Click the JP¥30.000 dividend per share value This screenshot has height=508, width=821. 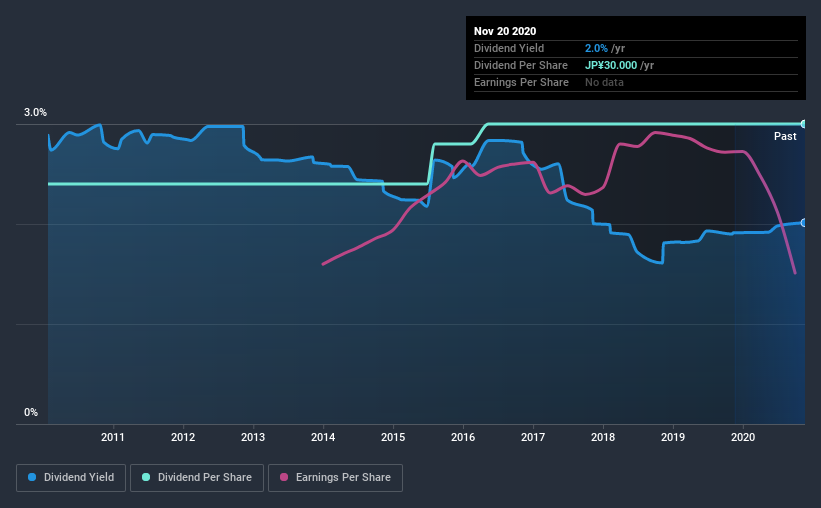pyautogui.click(x=611, y=65)
